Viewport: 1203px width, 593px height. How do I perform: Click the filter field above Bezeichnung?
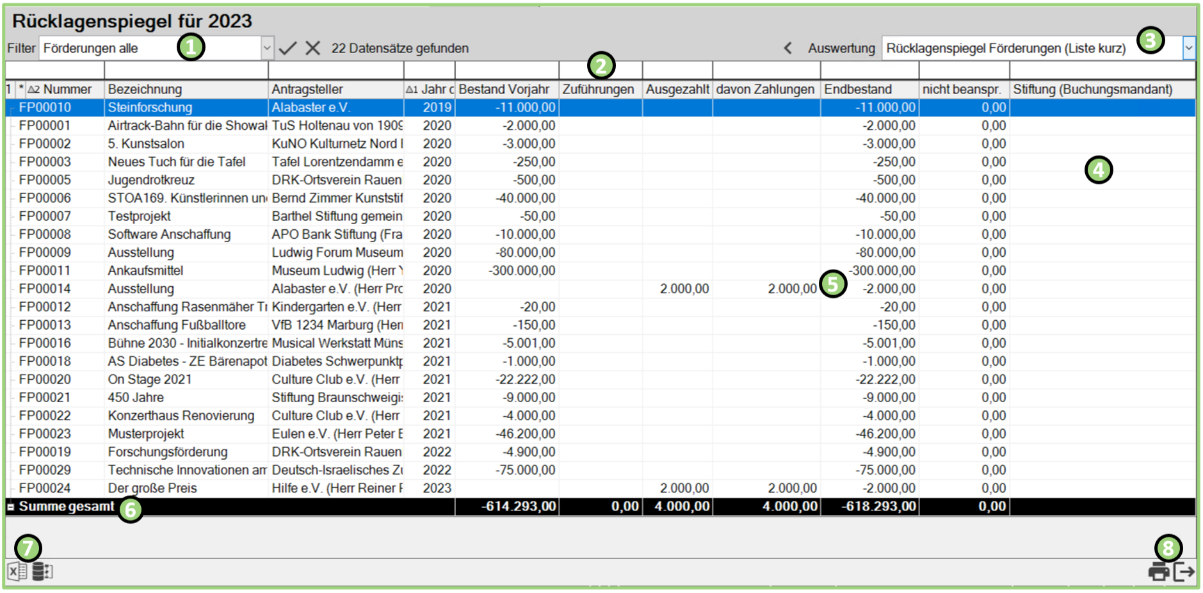tap(186, 71)
